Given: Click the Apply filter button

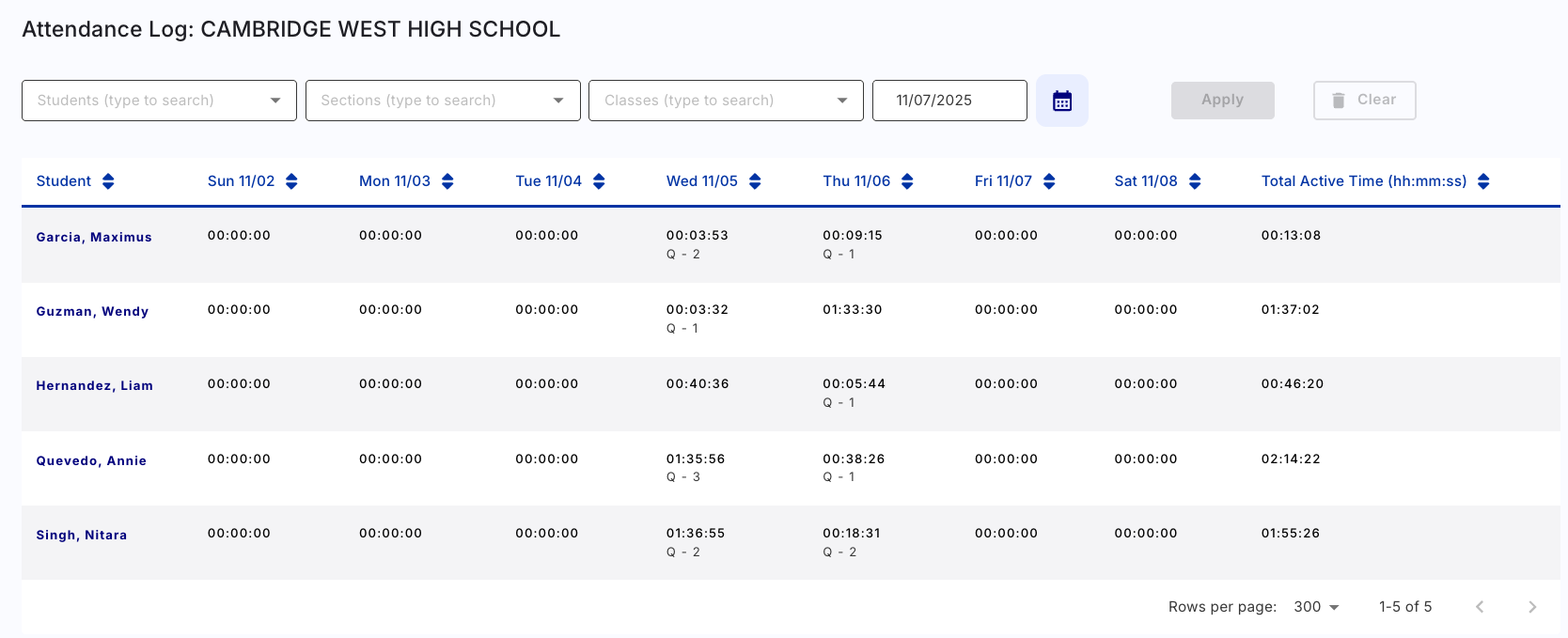Looking at the screenshot, I should (x=1222, y=101).
